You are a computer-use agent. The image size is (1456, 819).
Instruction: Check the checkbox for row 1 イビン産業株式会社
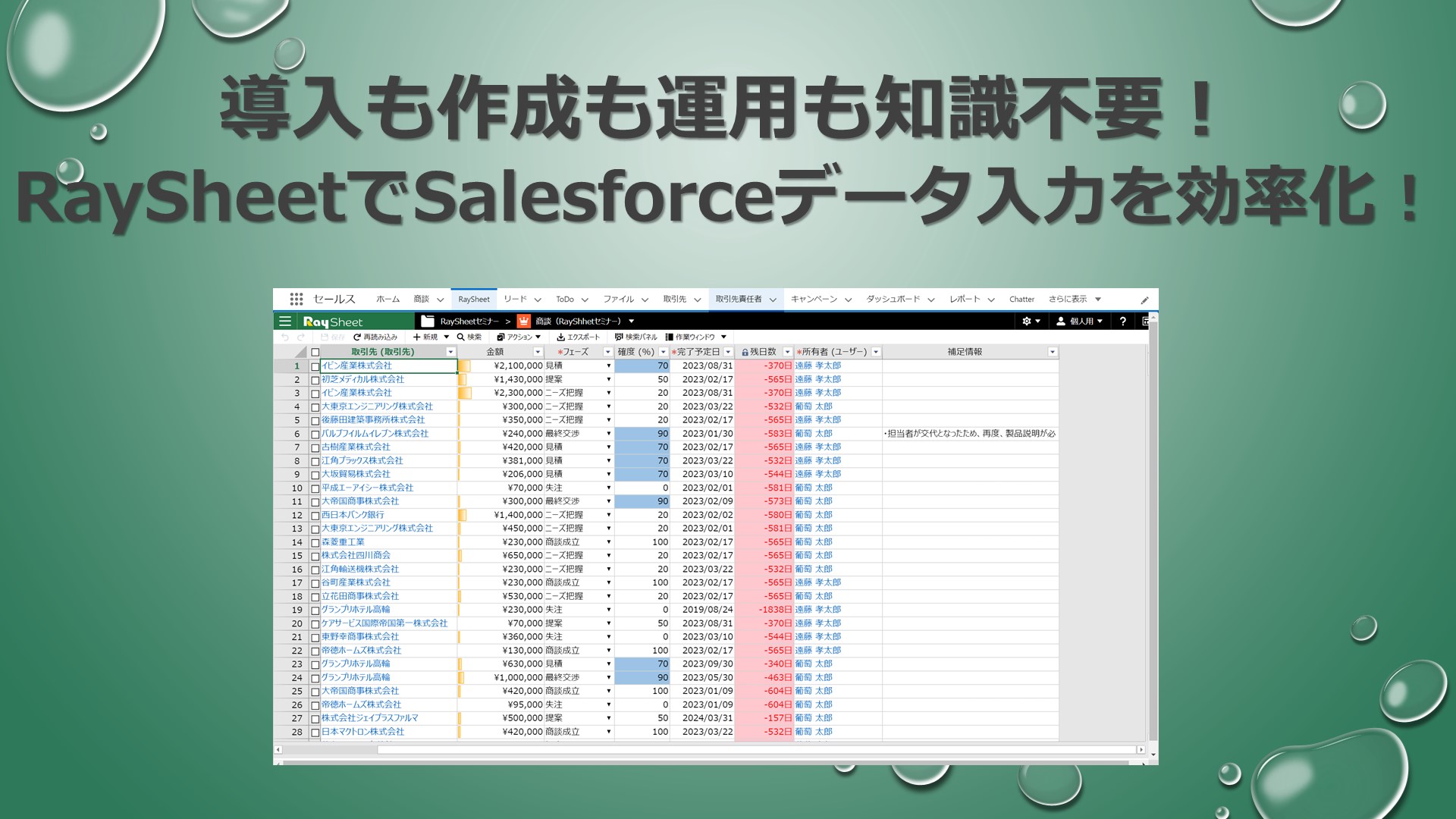coord(314,366)
